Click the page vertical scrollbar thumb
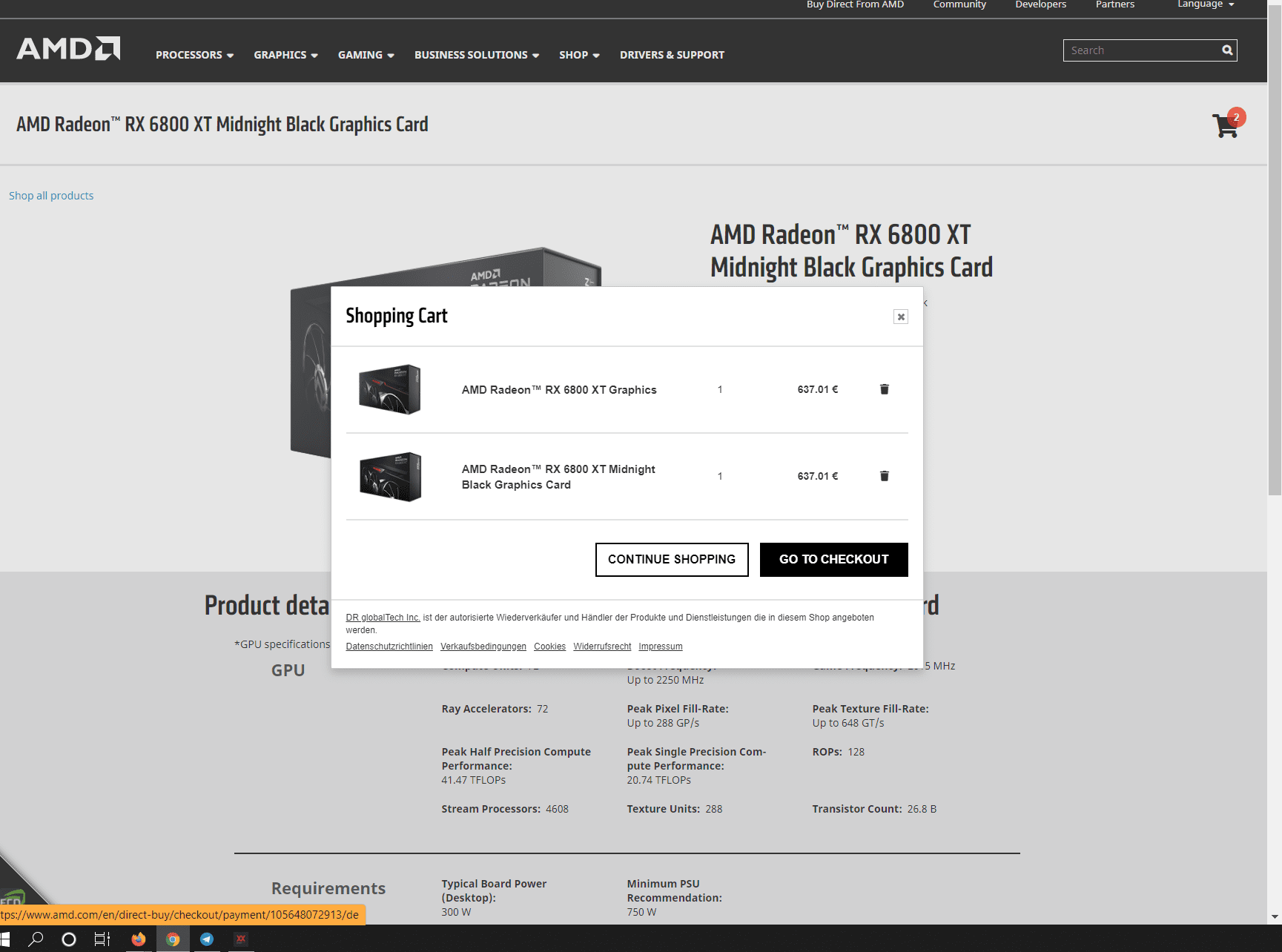Image resolution: width=1282 pixels, height=952 pixels. (1275, 252)
